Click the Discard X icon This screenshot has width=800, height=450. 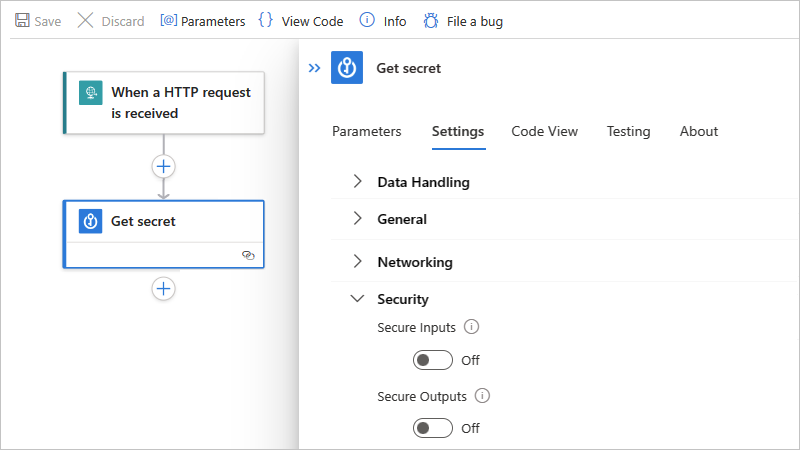click(x=86, y=21)
